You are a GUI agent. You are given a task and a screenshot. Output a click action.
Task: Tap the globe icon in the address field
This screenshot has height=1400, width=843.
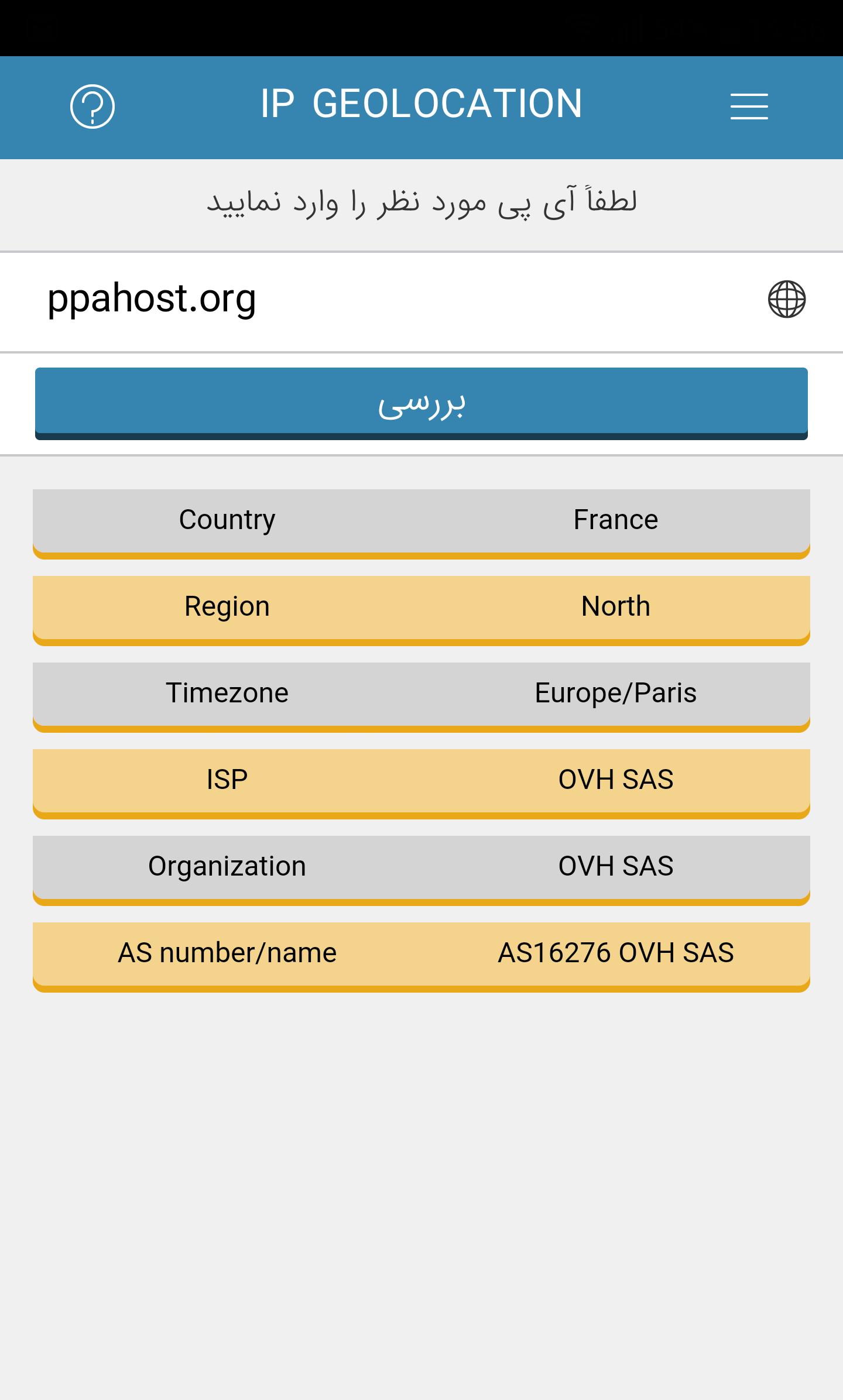click(786, 299)
